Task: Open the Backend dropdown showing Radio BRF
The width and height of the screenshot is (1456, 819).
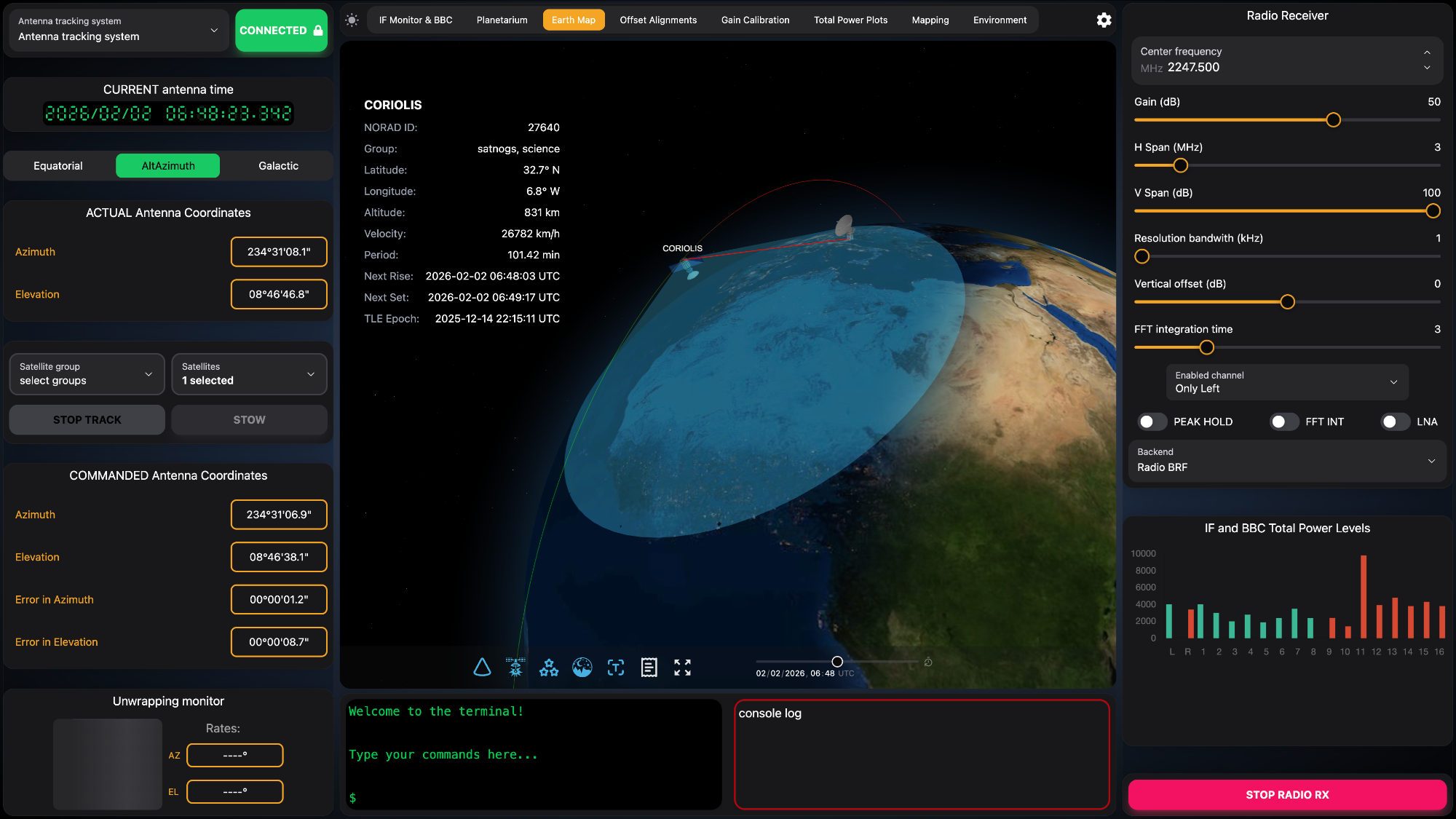Action: (1286, 461)
